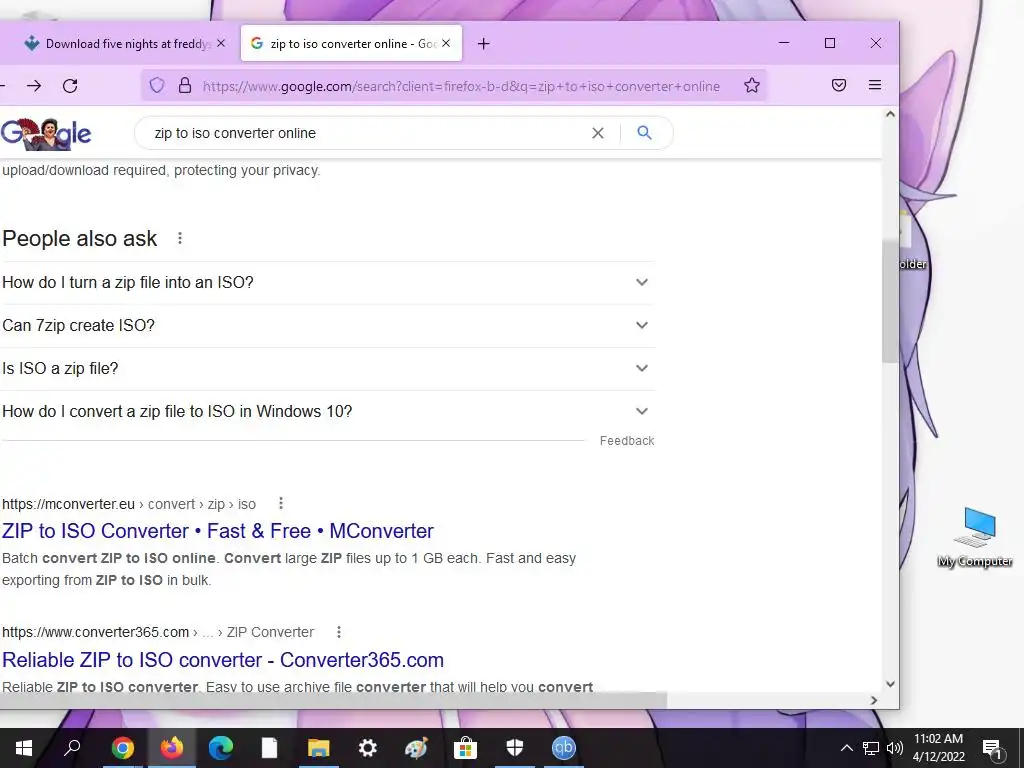Open mconverter.eu result options dots
This screenshot has width=1024, height=768.
click(x=281, y=504)
